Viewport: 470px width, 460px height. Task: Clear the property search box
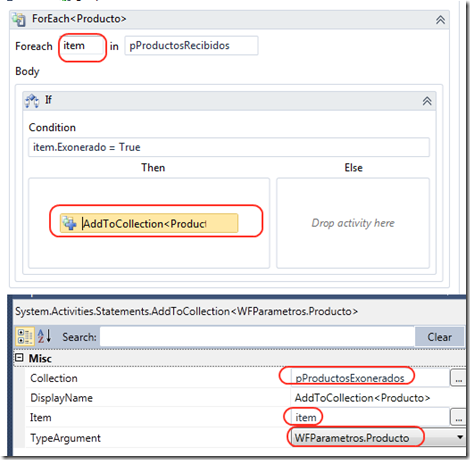coord(439,337)
